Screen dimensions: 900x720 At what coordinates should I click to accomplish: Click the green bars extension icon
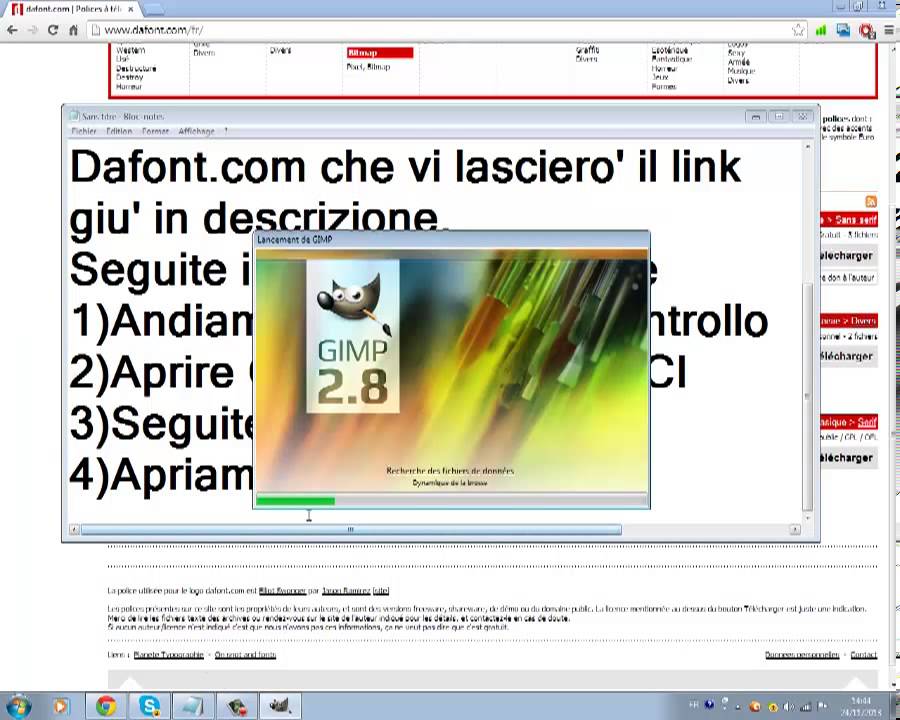(821, 30)
